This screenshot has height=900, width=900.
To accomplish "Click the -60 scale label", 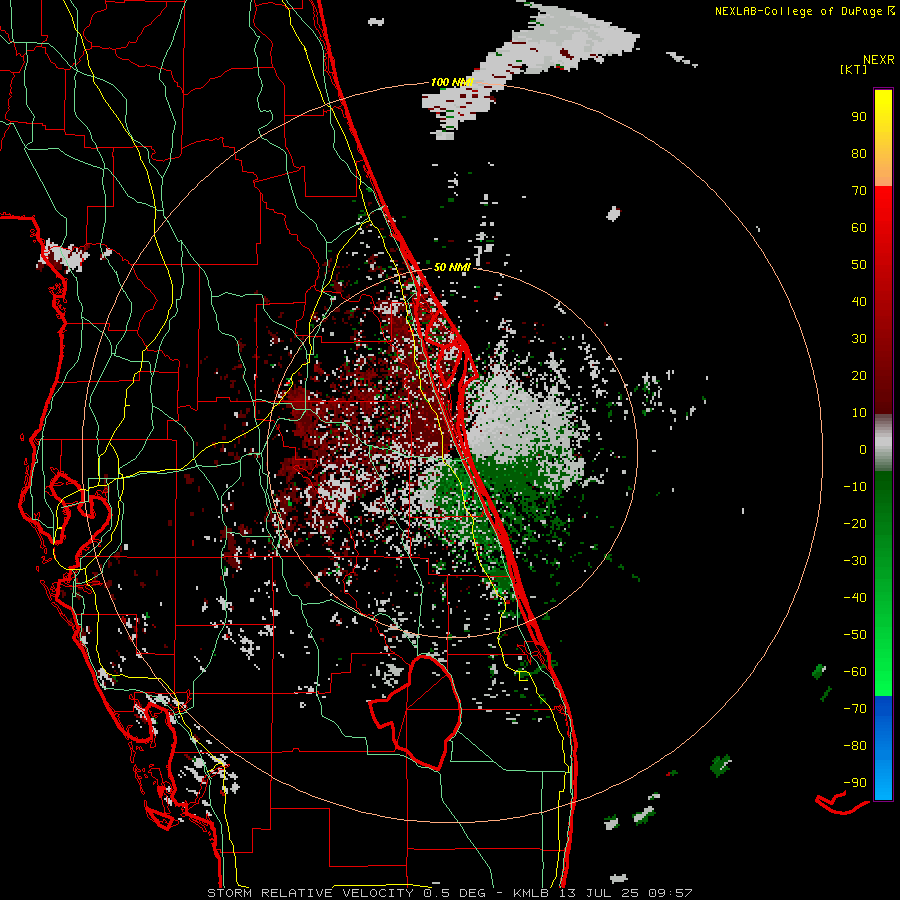I will pos(855,672).
